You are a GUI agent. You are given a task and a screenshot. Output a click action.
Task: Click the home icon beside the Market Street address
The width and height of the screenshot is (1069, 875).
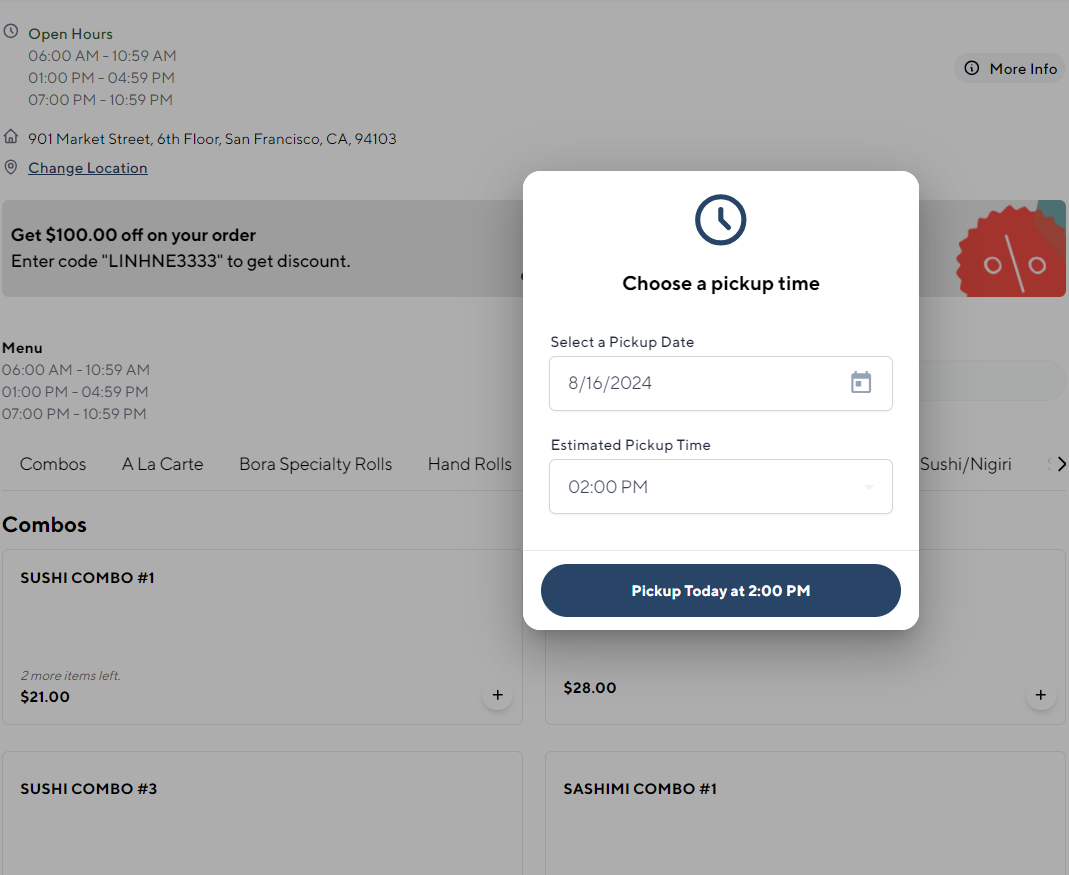click(x=11, y=137)
